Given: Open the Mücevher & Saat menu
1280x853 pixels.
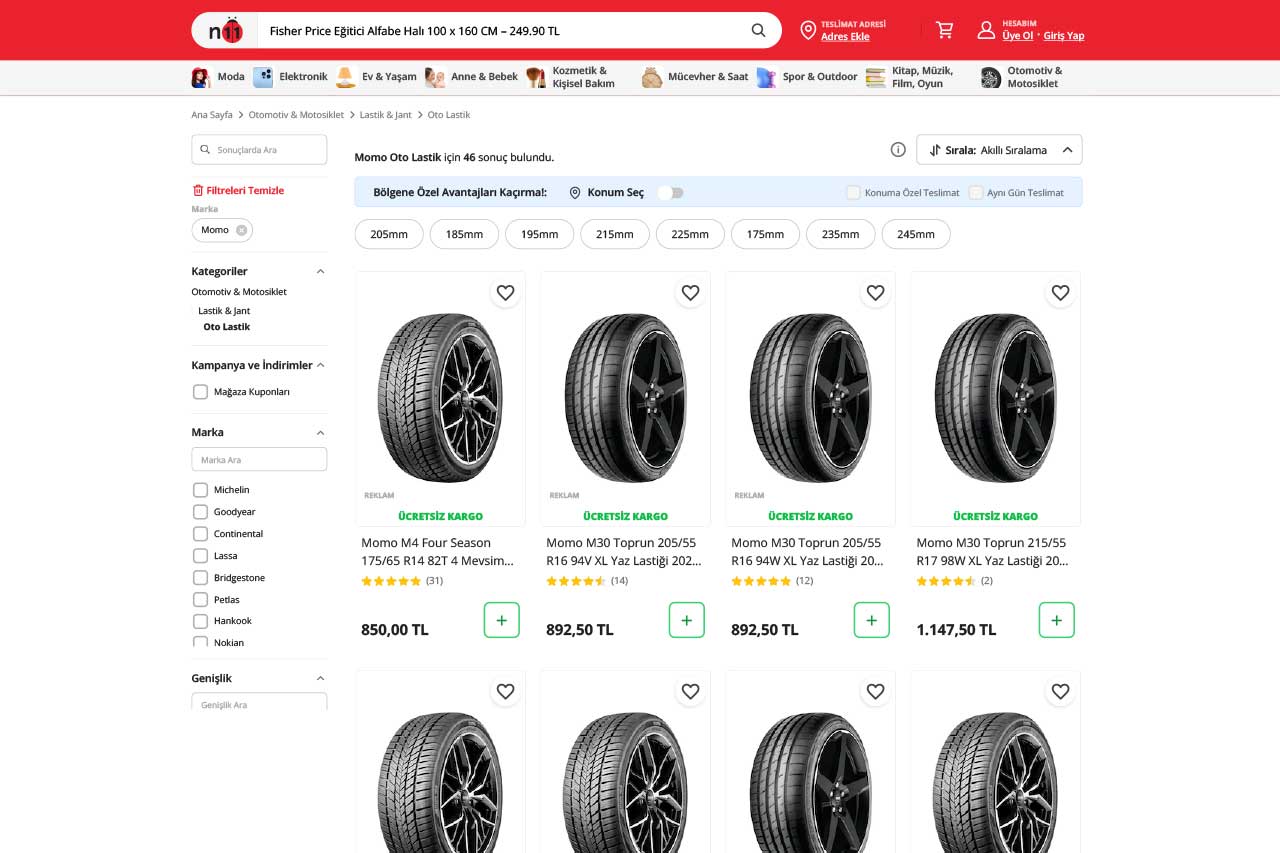Looking at the screenshot, I should click(695, 77).
